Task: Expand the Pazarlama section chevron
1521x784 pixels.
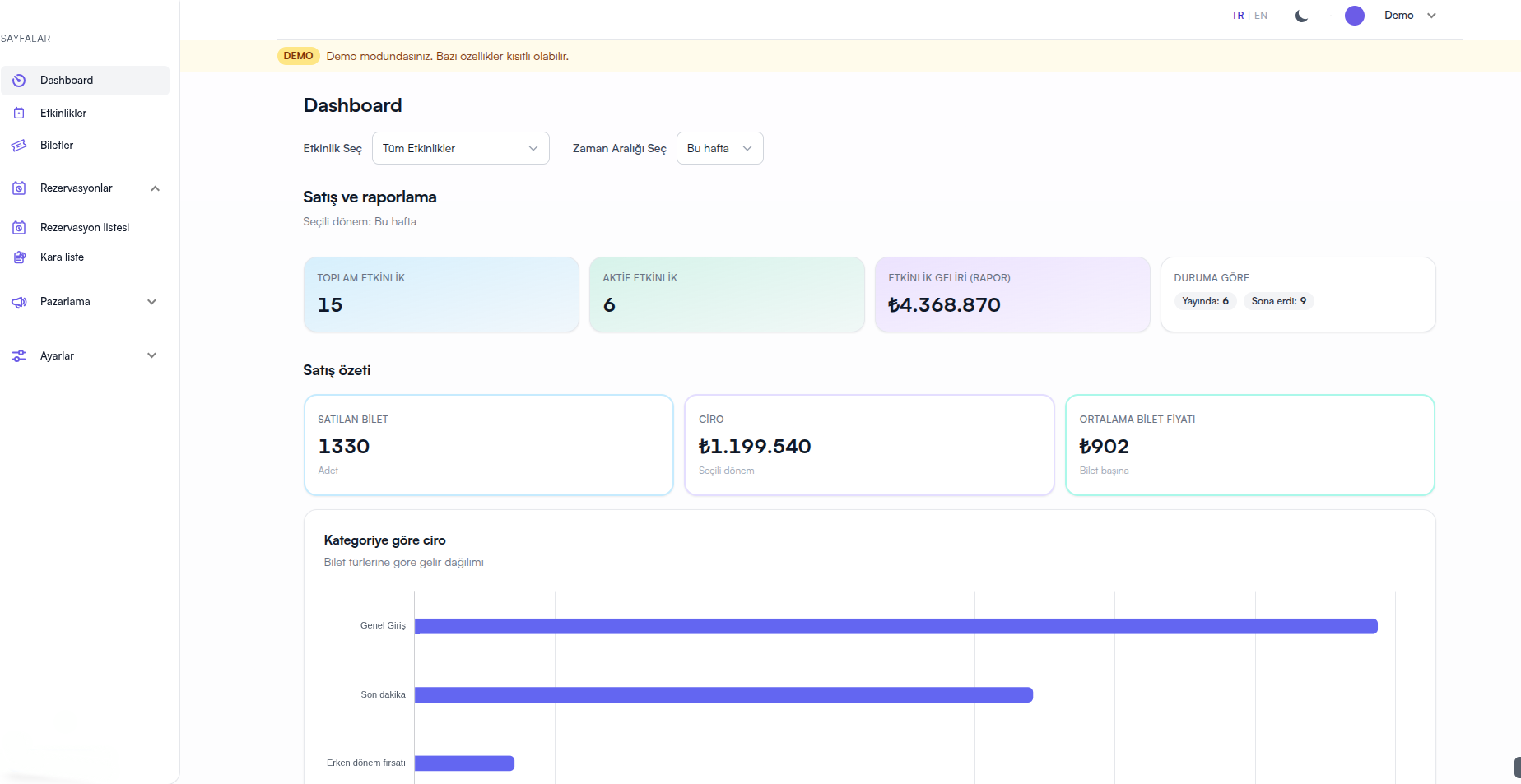Action: pyautogui.click(x=151, y=302)
